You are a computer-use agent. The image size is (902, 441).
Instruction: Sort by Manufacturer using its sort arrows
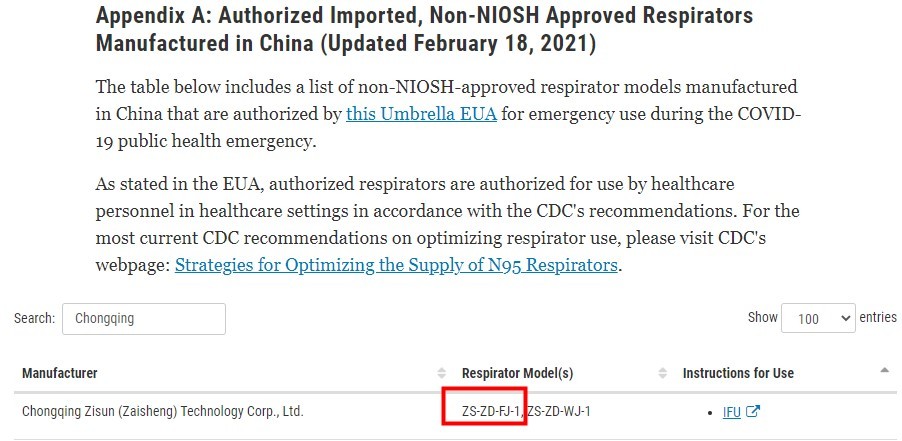click(441, 373)
